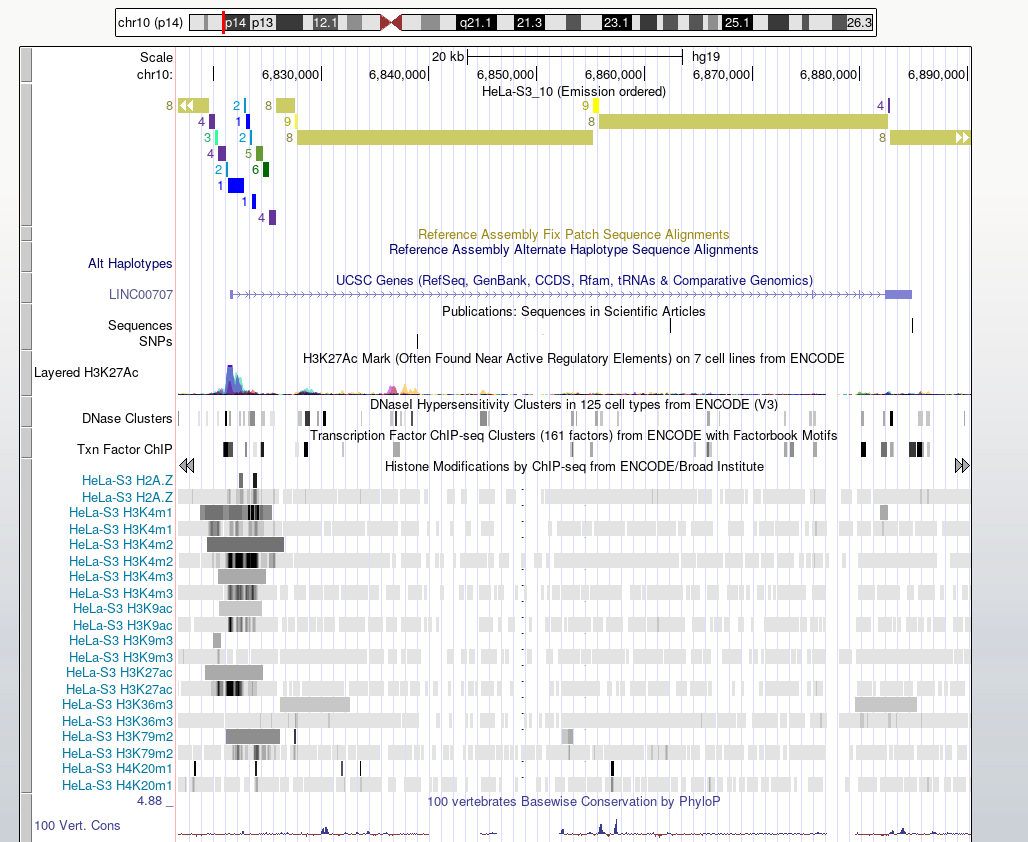
Task: Click the red position marker on chromosome ideogram
Action: (x=224, y=22)
